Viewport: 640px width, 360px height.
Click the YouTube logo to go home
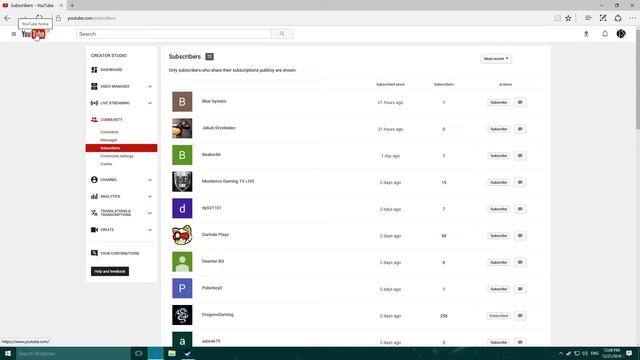[x=33, y=34]
